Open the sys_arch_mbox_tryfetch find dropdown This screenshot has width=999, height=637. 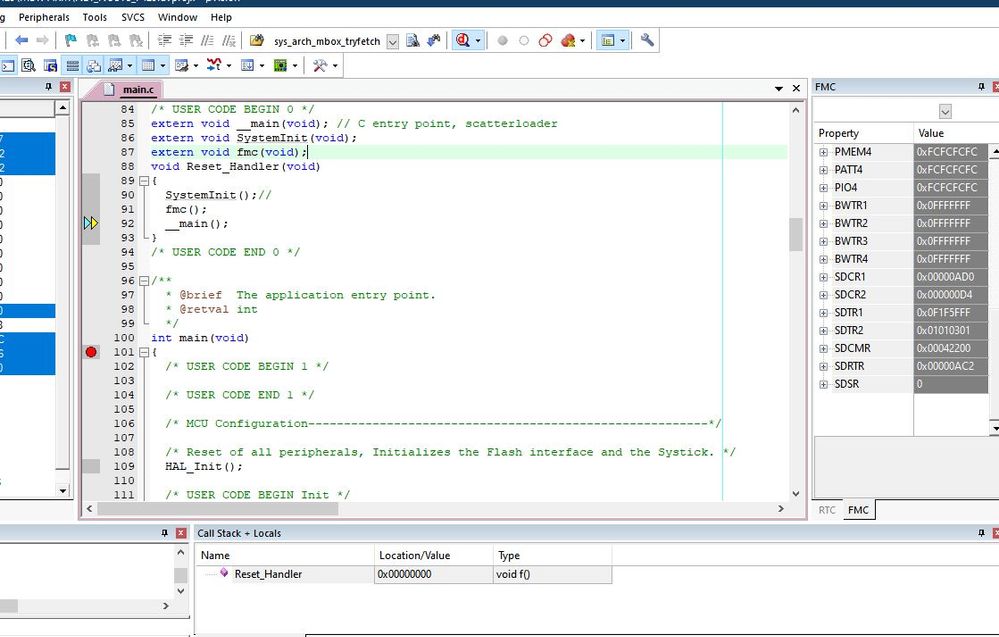click(392, 41)
